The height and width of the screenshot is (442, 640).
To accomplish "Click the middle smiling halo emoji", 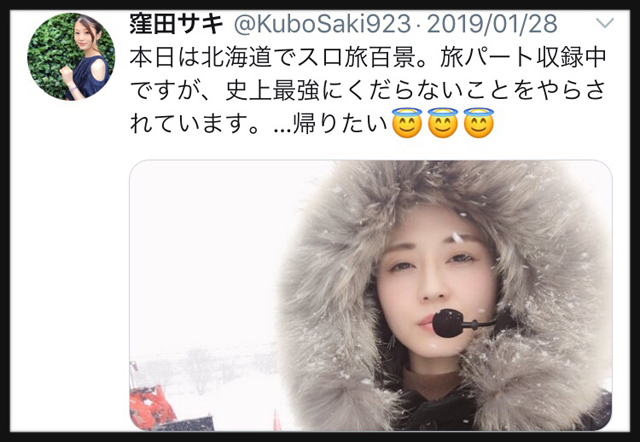I will [x=442, y=122].
